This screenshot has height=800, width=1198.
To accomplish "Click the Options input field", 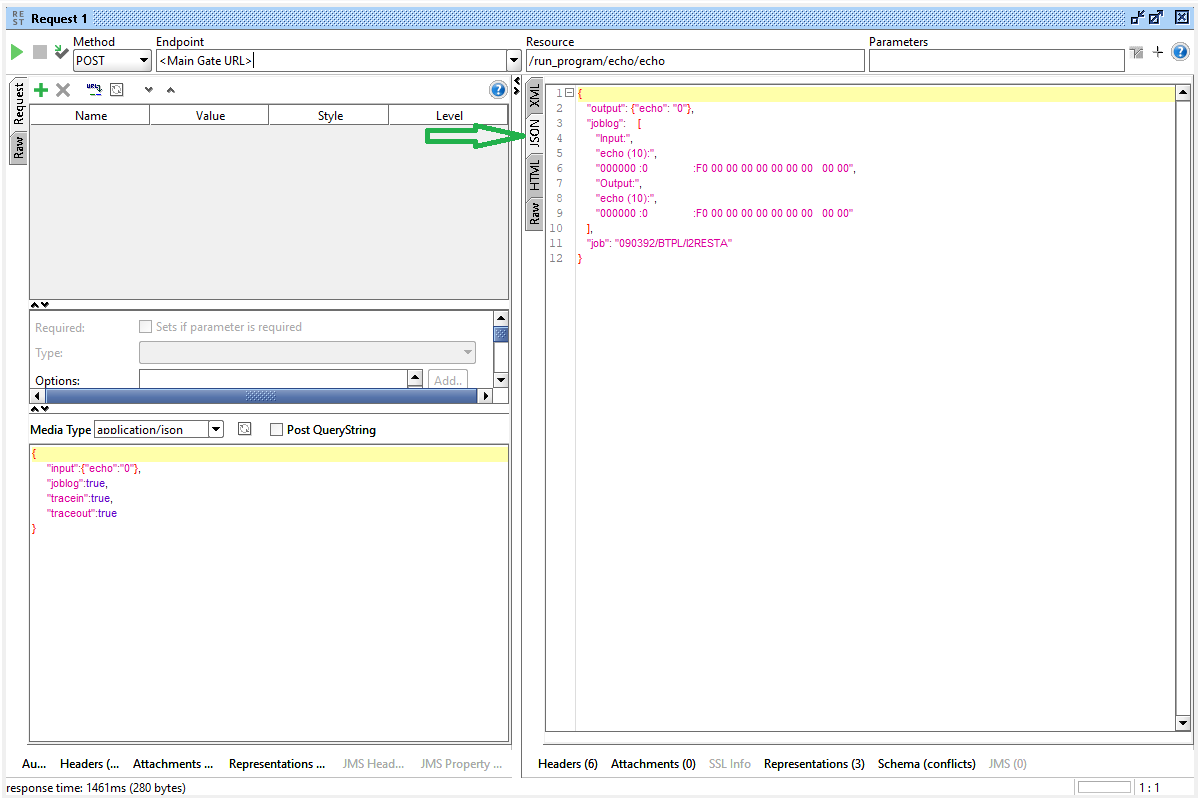I will click(274, 379).
